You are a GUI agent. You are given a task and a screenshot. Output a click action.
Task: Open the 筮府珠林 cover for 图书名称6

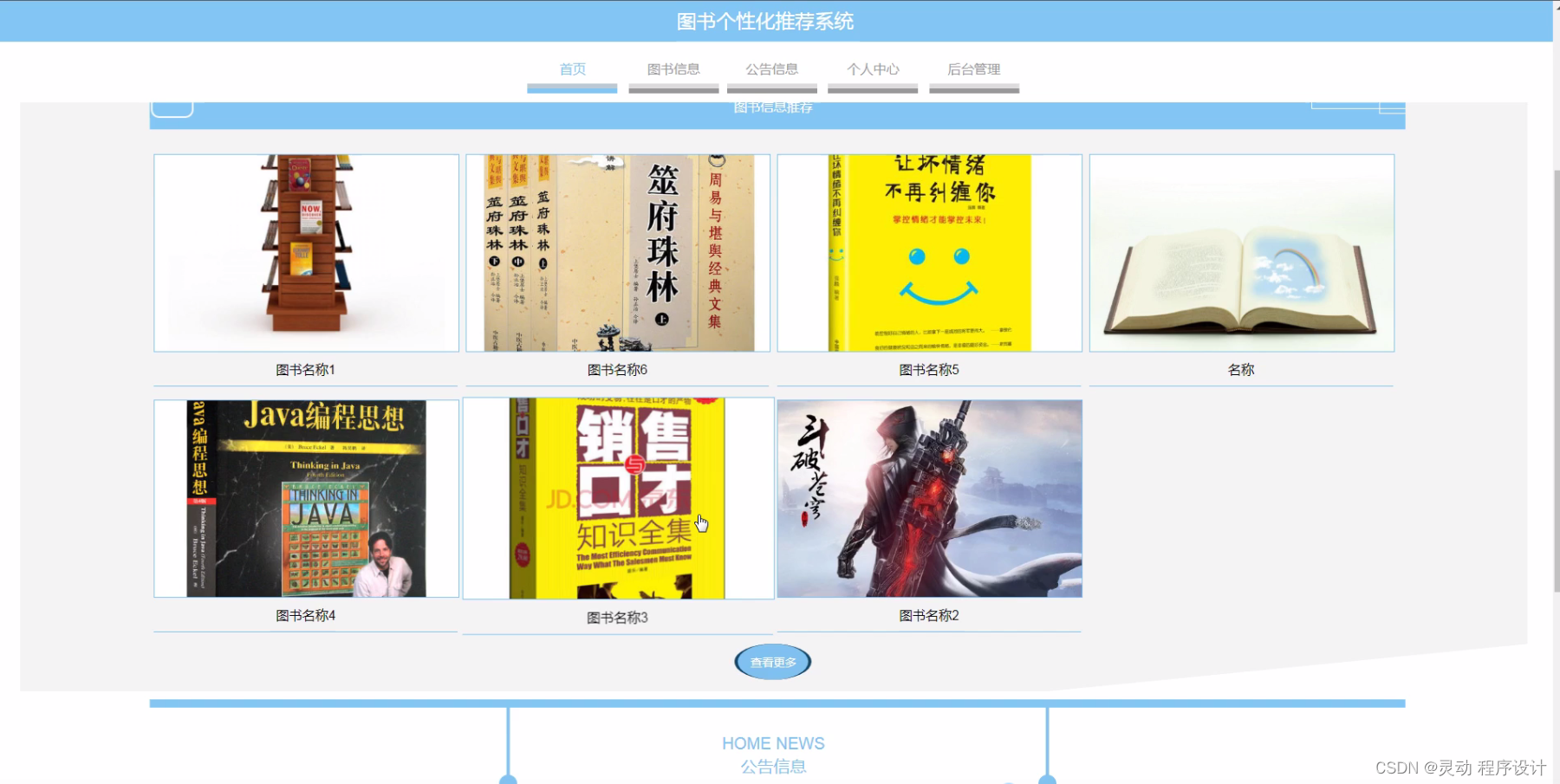pyautogui.click(x=616, y=252)
